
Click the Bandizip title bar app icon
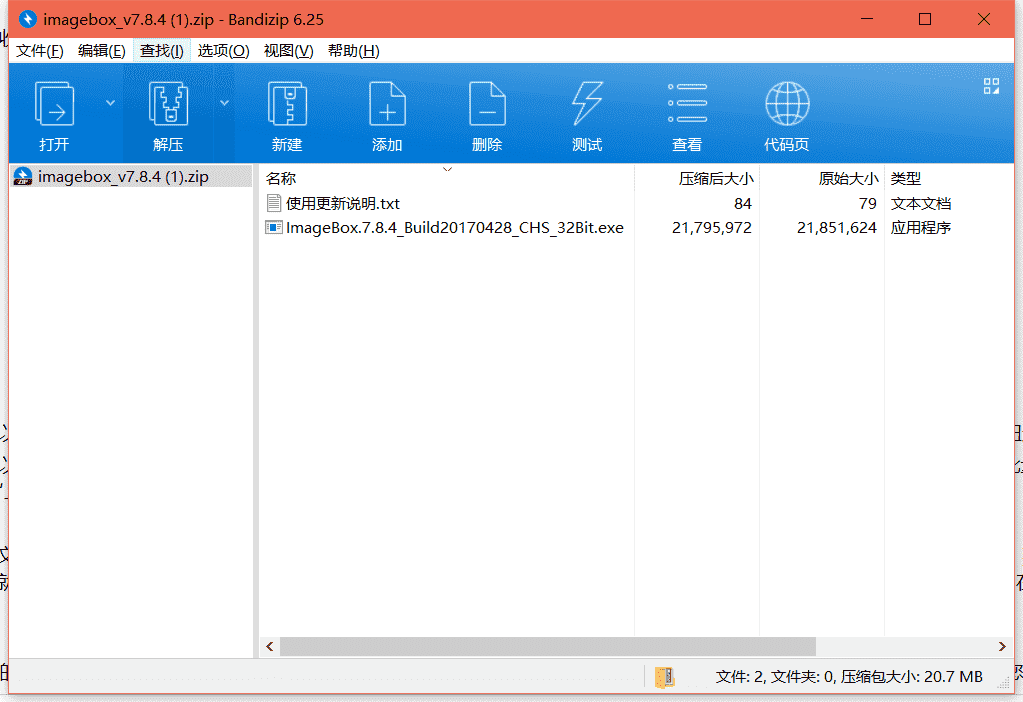click(x=27, y=19)
